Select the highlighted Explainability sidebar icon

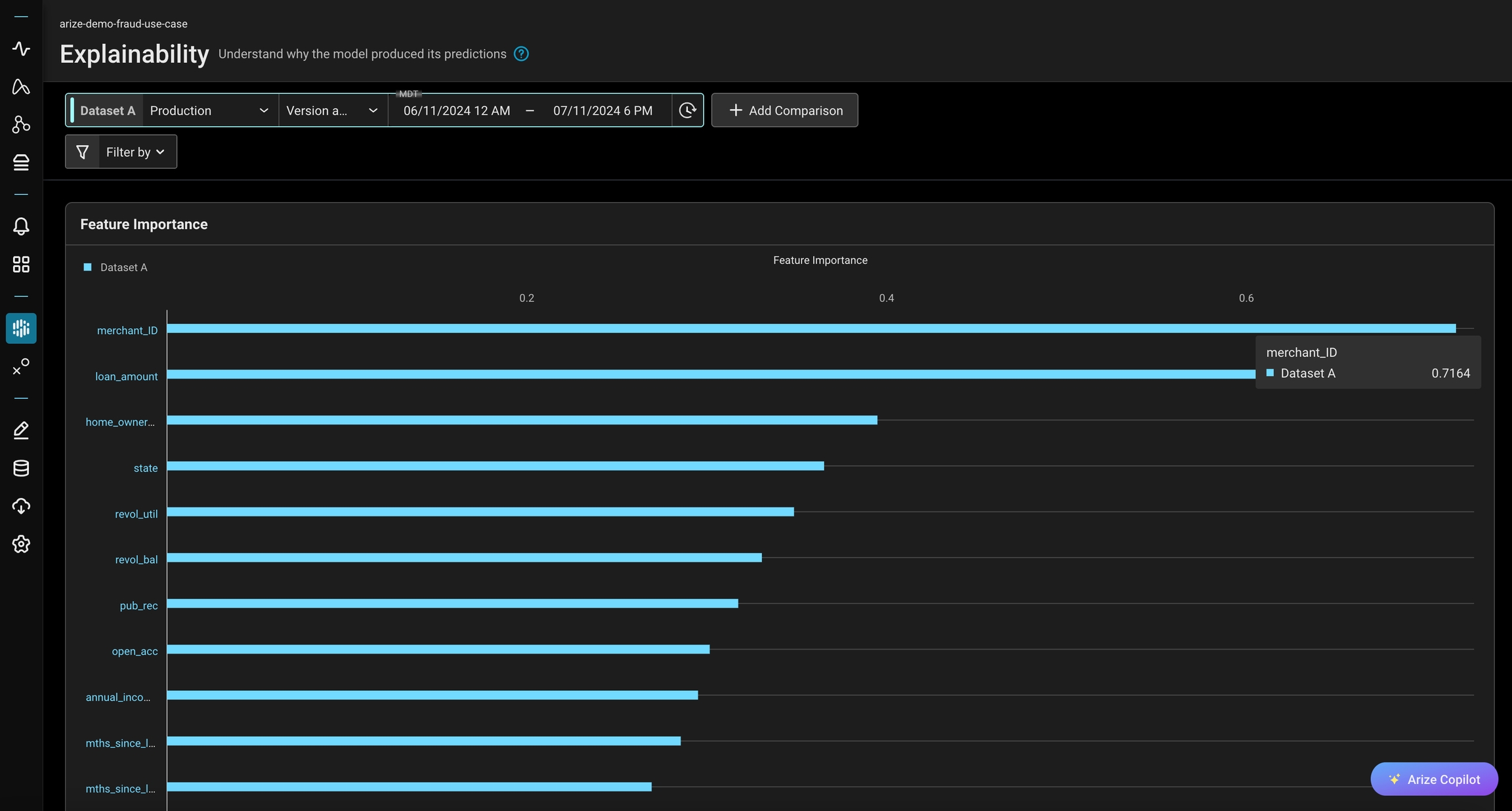21,329
